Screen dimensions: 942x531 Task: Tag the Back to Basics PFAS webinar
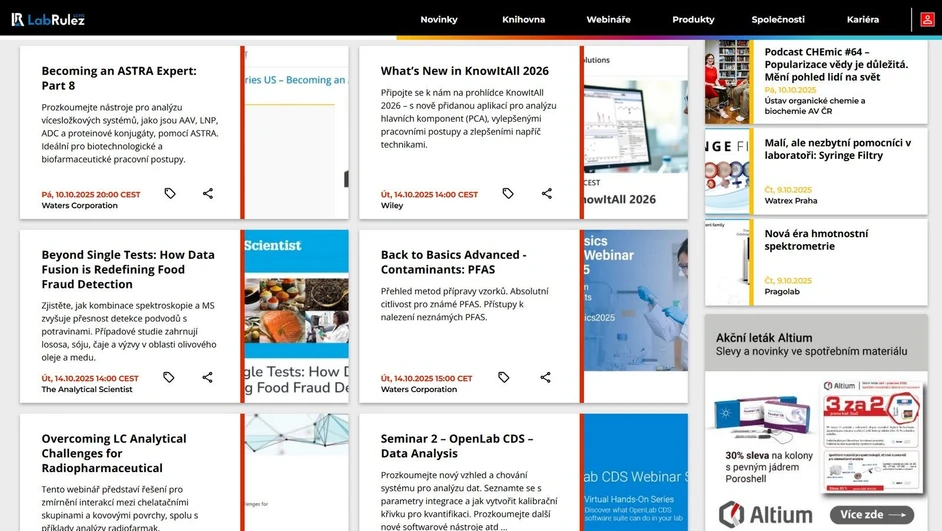coord(504,377)
